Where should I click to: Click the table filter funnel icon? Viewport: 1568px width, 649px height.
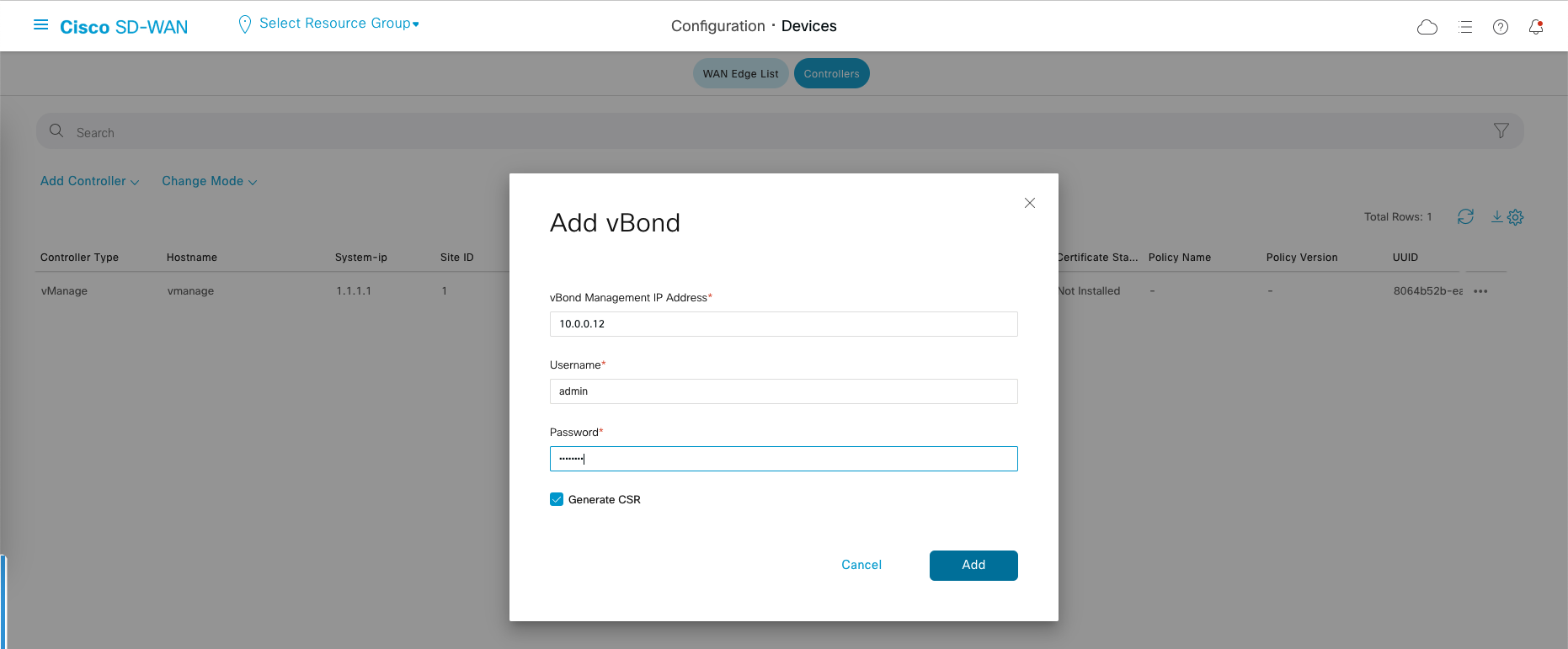click(1501, 130)
